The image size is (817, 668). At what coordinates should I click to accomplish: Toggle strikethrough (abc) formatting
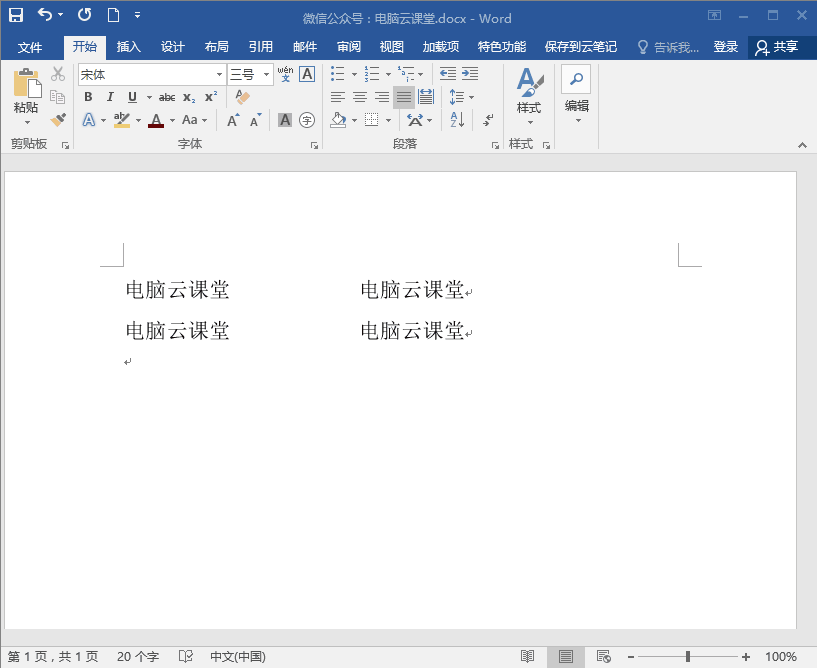(167, 97)
